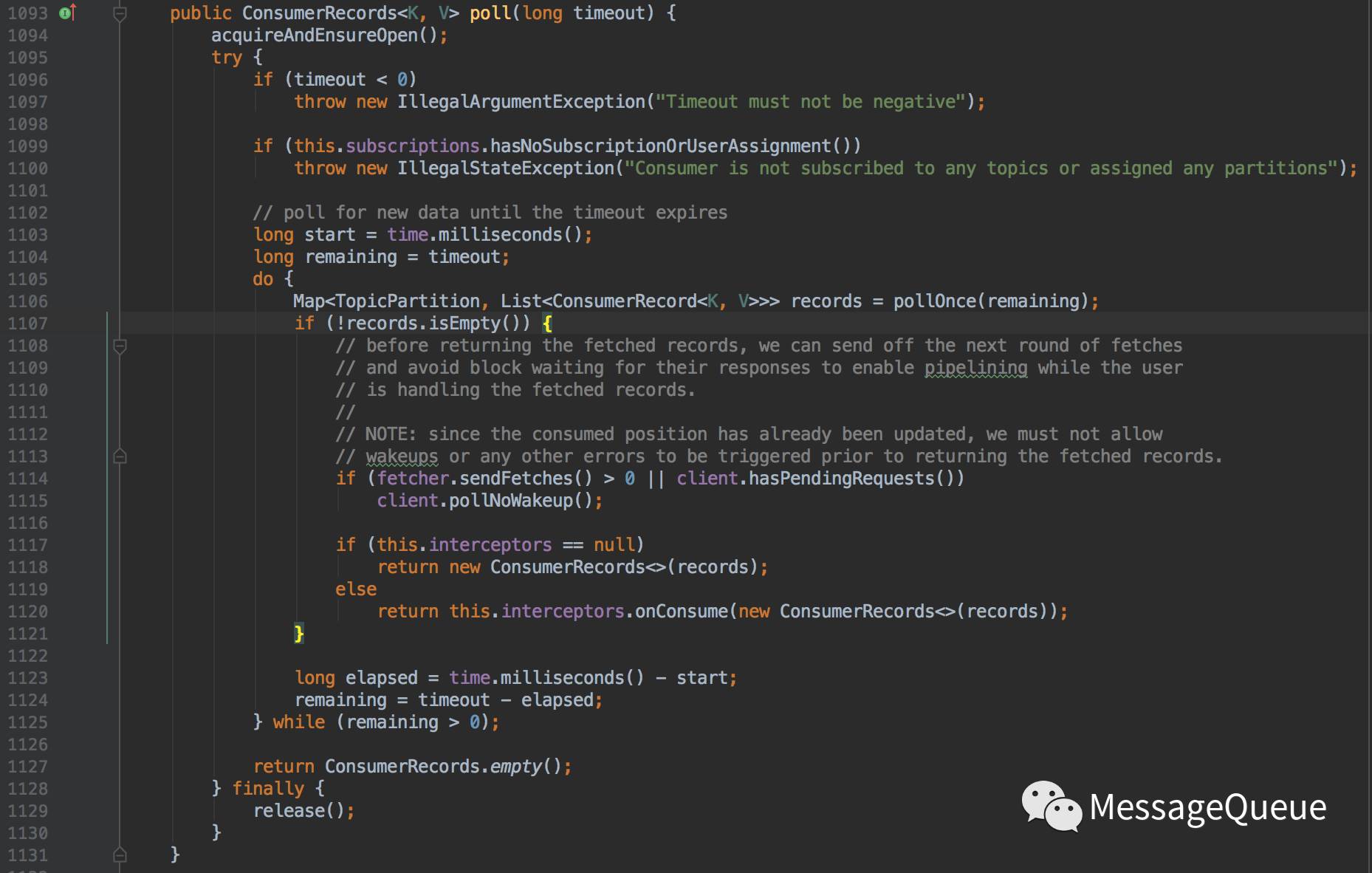Click the pollOnce method call
The height and width of the screenshot is (873, 1372).
click(x=935, y=301)
